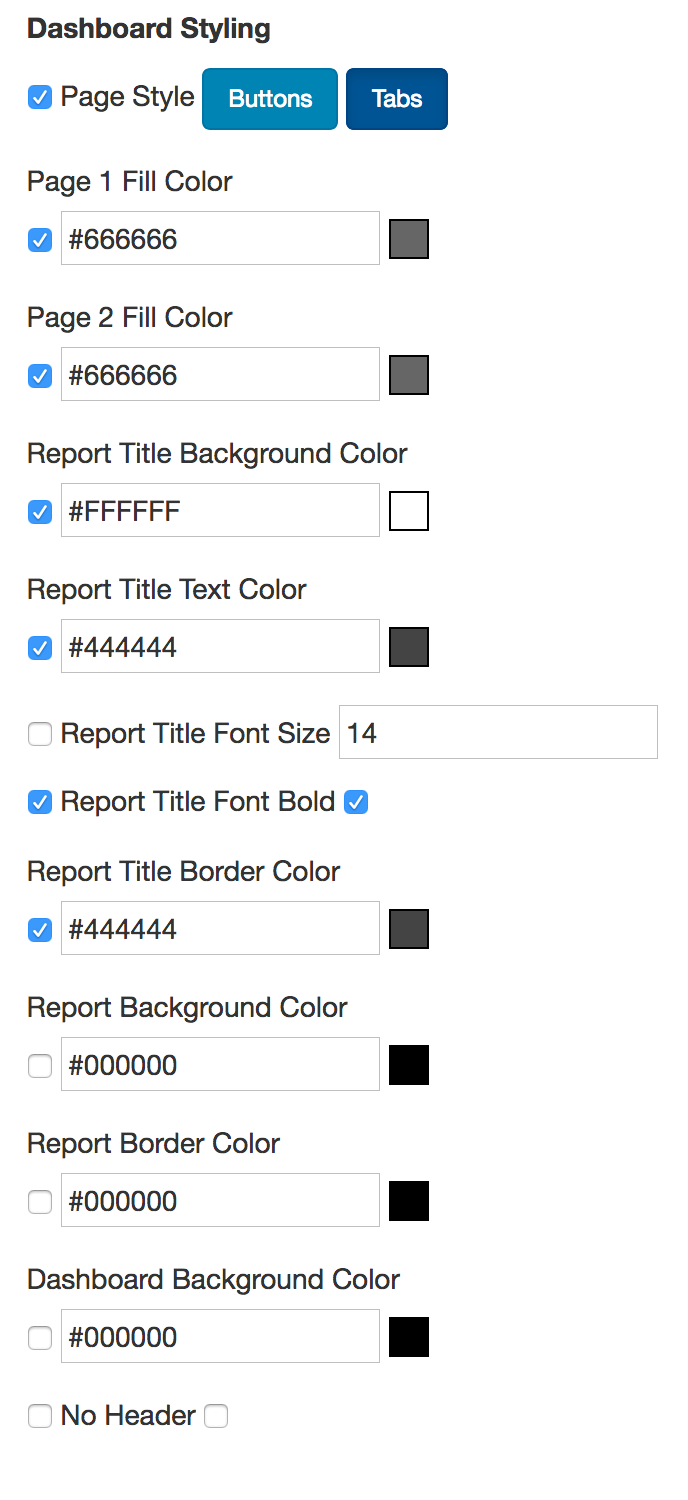This screenshot has width=688, height=1500.
Task: Click inside the Page 2 Fill Color field
Action: coord(220,375)
